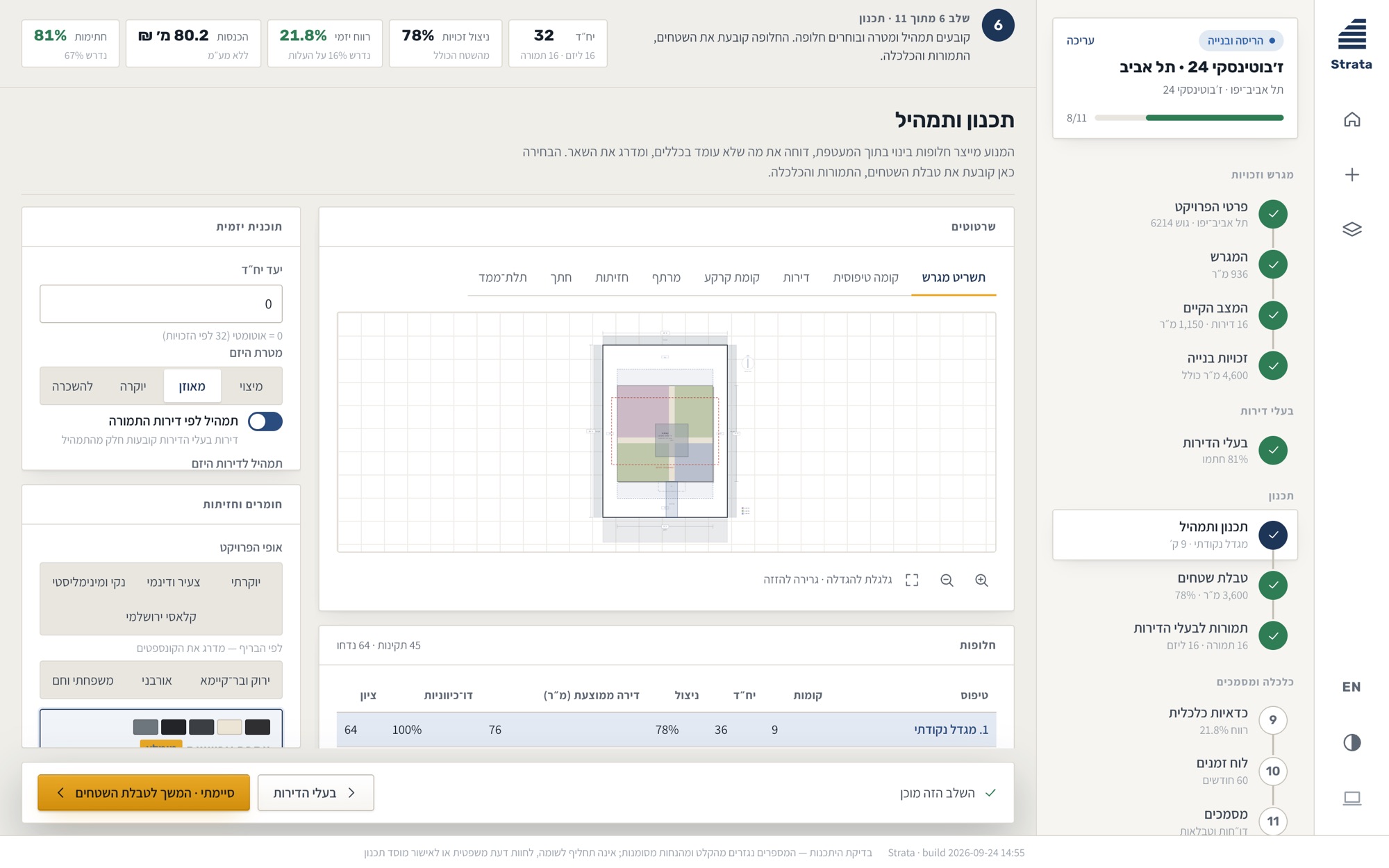
Task: Click the checkmark for טבלת שטחים step
Action: coord(1273,585)
